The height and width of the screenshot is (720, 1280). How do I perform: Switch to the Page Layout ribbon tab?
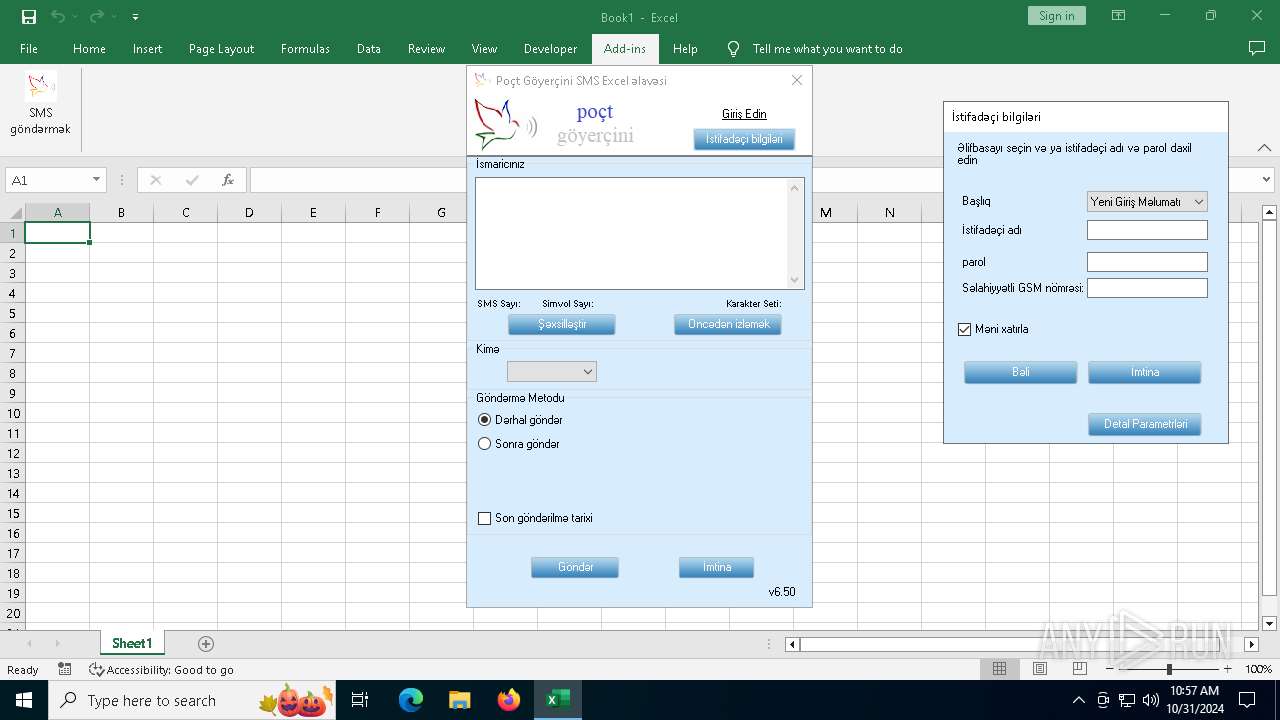click(x=222, y=48)
